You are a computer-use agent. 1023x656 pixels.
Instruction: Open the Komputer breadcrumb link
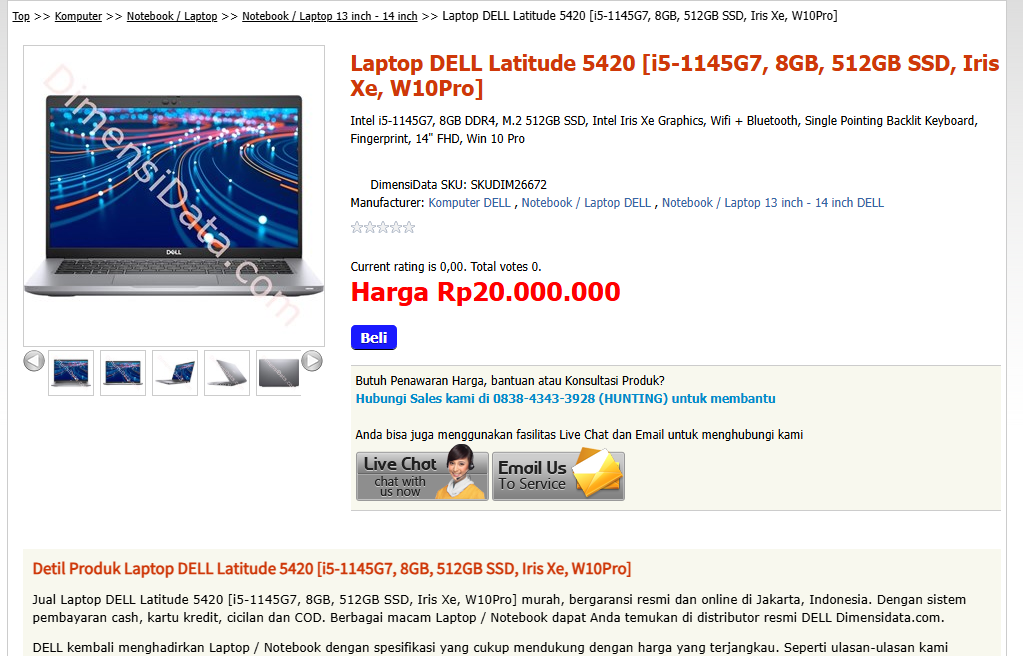pos(78,16)
